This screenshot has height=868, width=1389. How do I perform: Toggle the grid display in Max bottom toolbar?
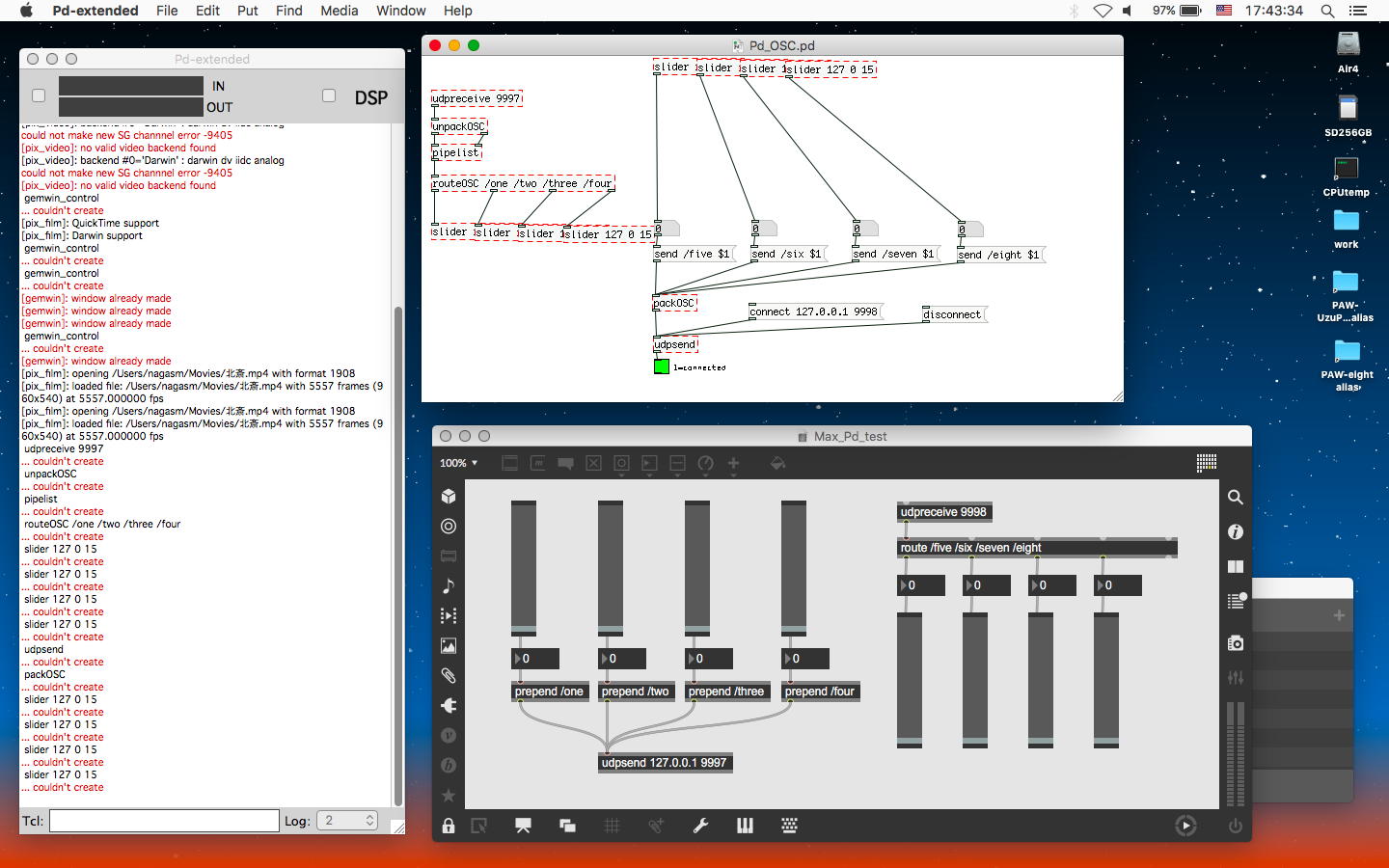(612, 826)
